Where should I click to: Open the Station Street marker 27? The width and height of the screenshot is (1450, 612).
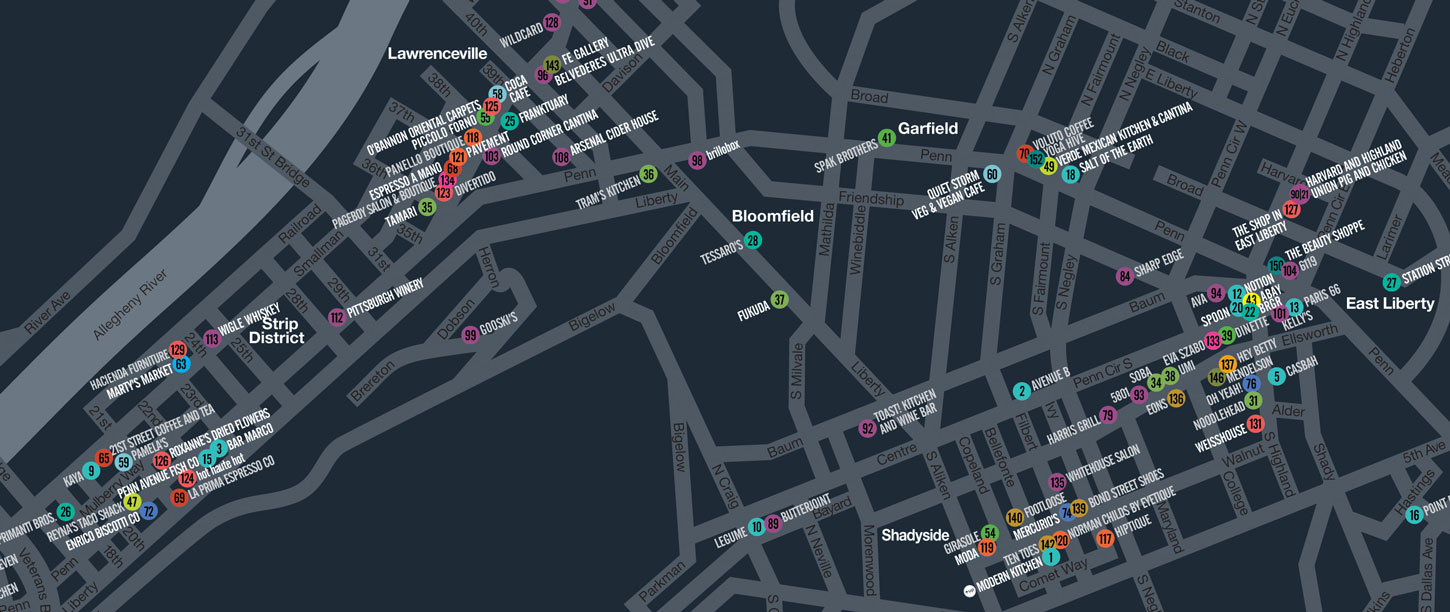(x=1391, y=282)
